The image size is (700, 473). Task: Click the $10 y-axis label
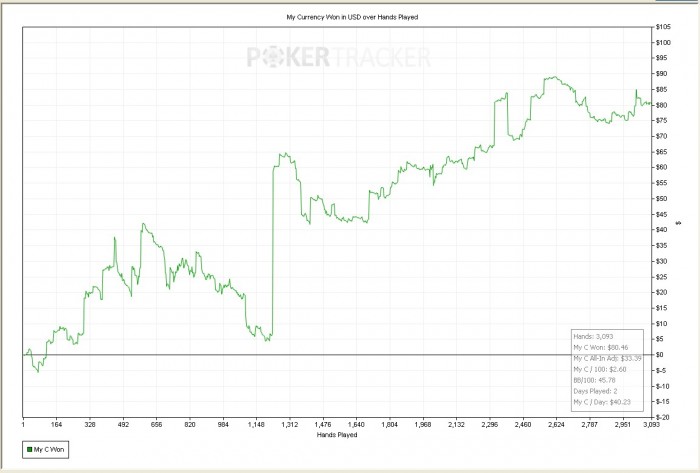tap(662, 324)
